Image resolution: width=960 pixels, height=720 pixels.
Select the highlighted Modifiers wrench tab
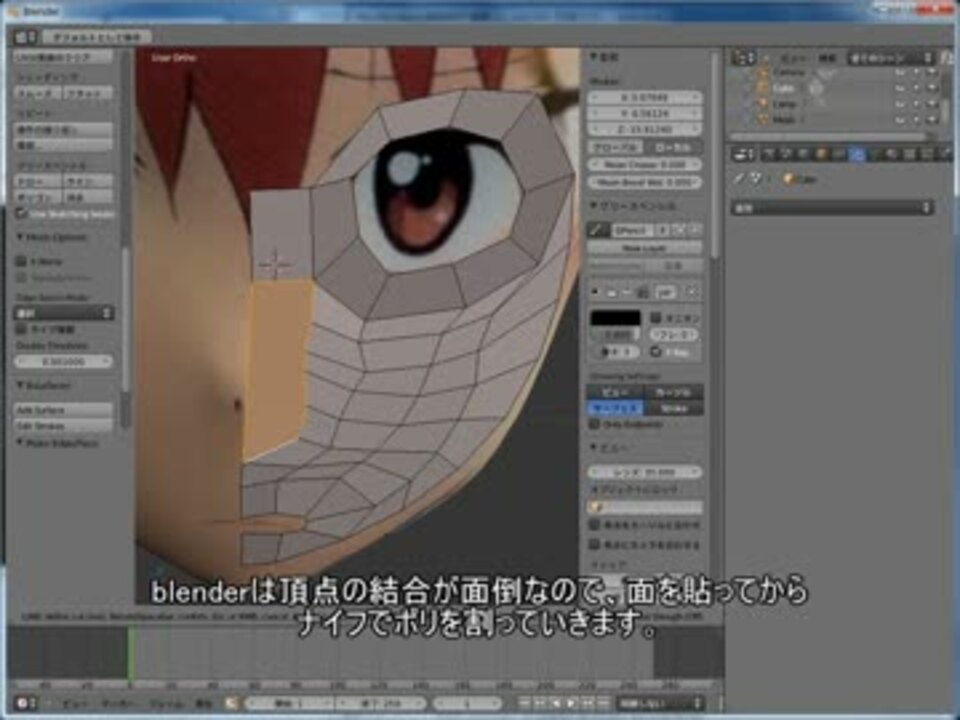(857, 155)
